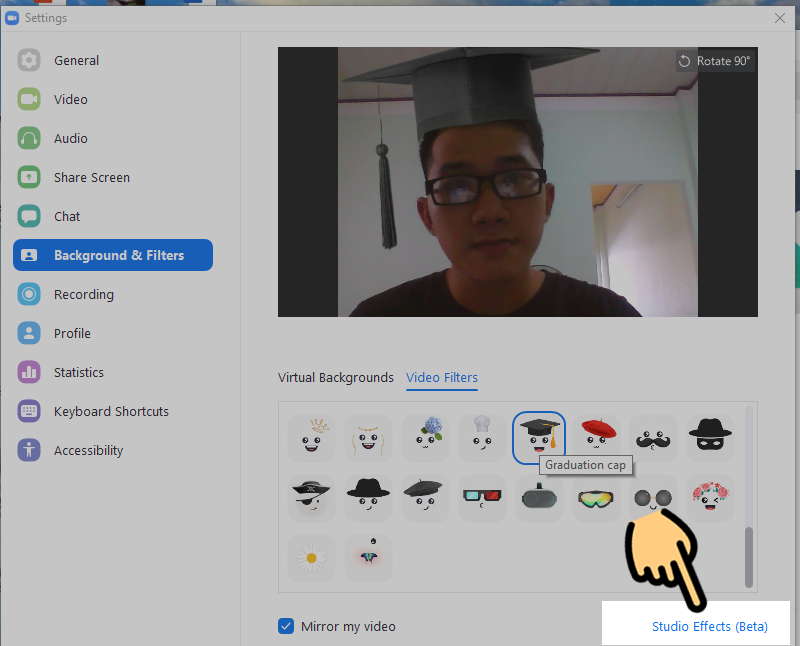Apply the pirate eyepatch filter
This screenshot has height=646, width=800.
(x=311, y=497)
